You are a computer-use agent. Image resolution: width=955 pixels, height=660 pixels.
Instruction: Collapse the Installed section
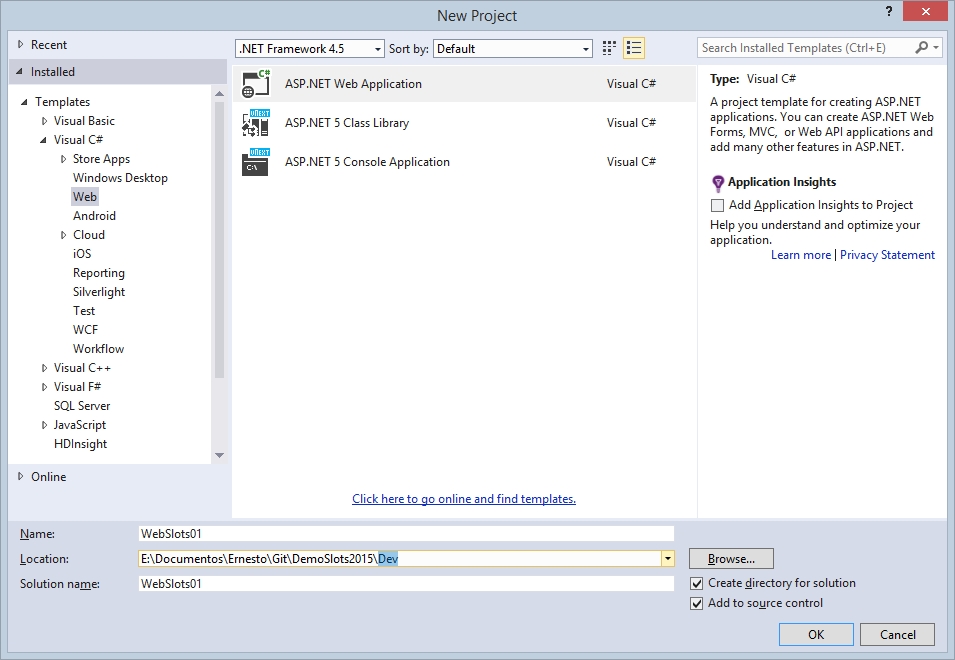[20, 72]
